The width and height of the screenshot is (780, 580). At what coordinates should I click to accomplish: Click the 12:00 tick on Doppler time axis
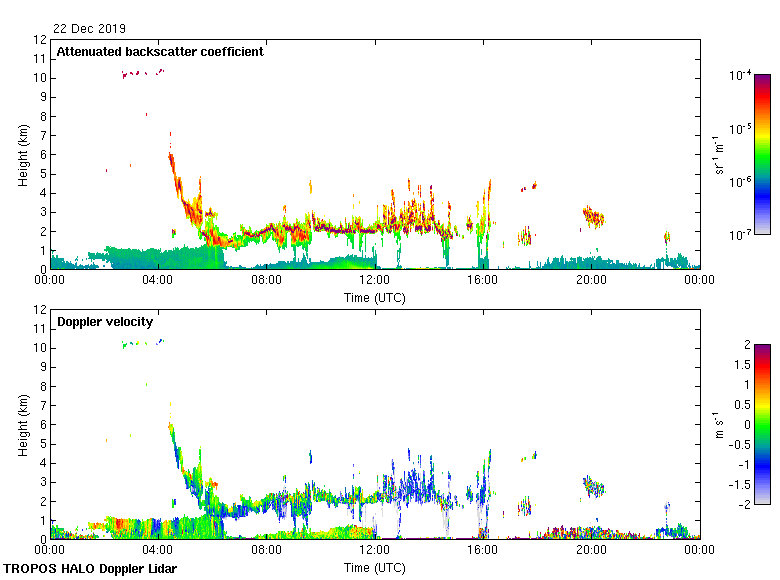(x=374, y=551)
